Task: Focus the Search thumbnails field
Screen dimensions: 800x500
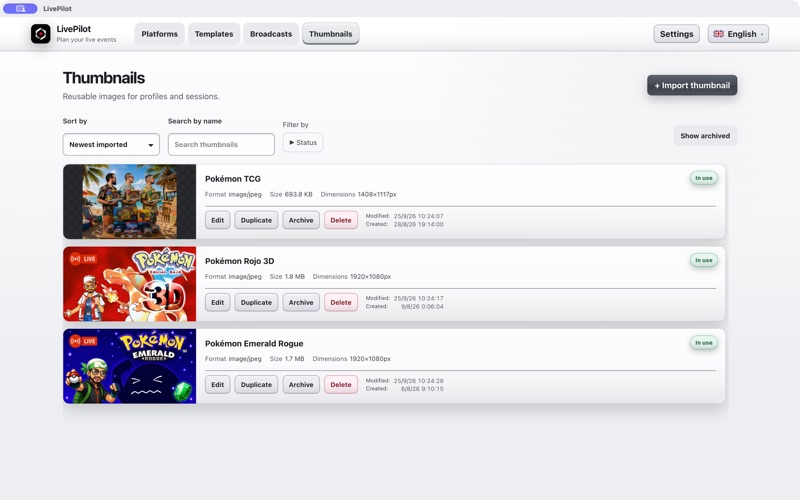Action: (221, 144)
